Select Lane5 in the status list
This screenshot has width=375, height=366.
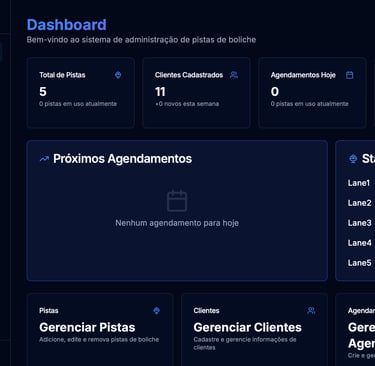coord(359,263)
